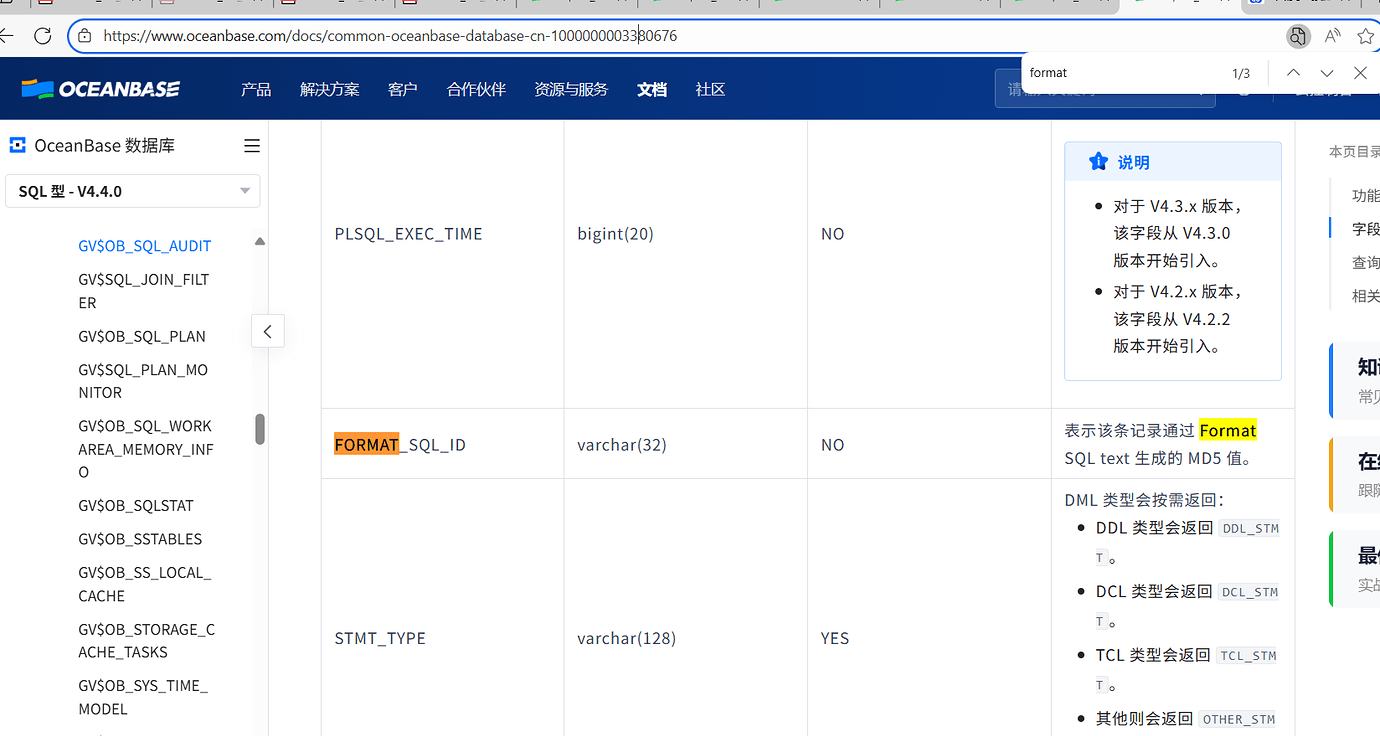Screen dimensions: 1380x736
Task: Jump to previous 'format' search match
Action: coord(1293,72)
